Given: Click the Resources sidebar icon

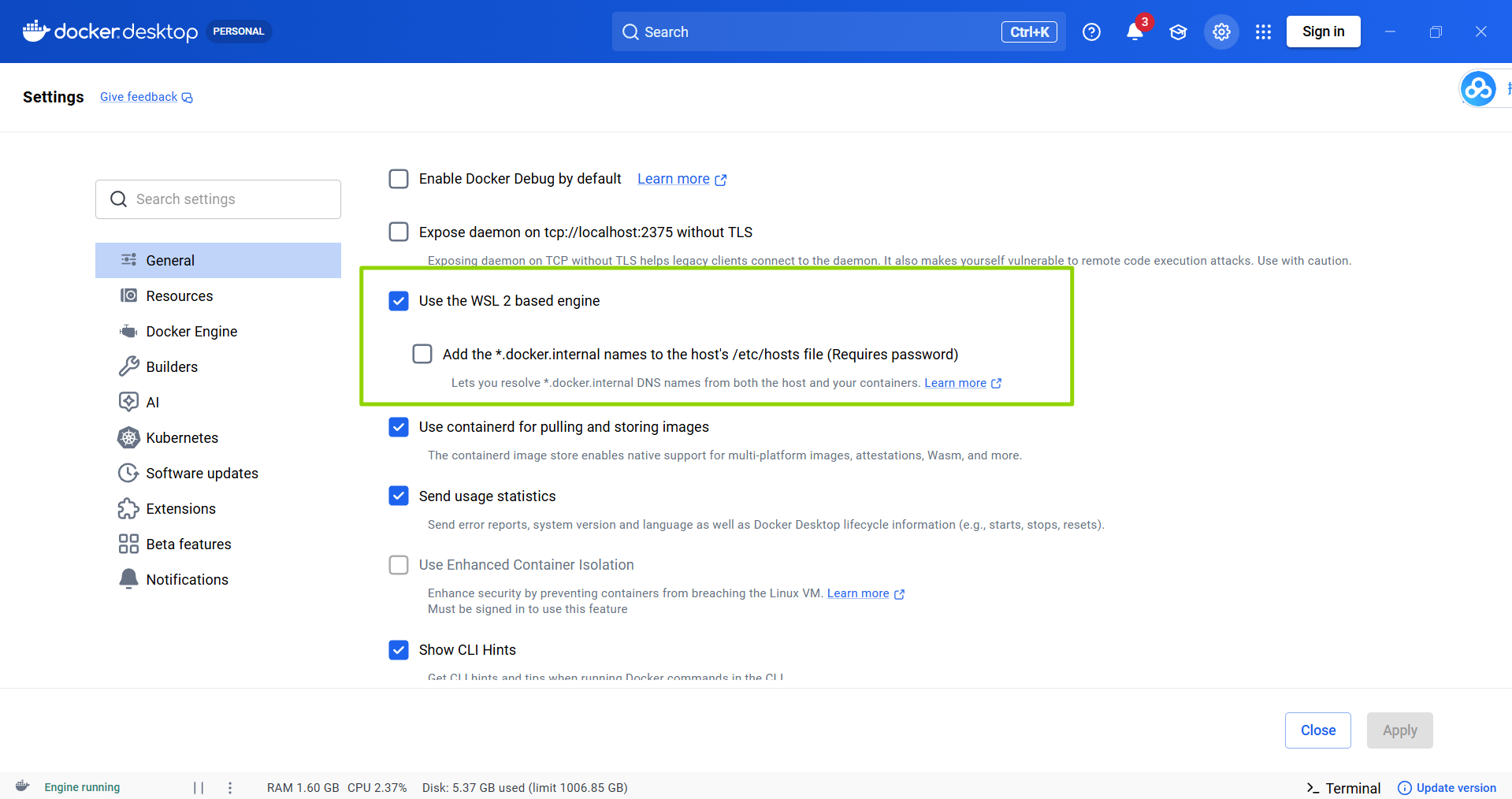Looking at the screenshot, I should tap(128, 295).
